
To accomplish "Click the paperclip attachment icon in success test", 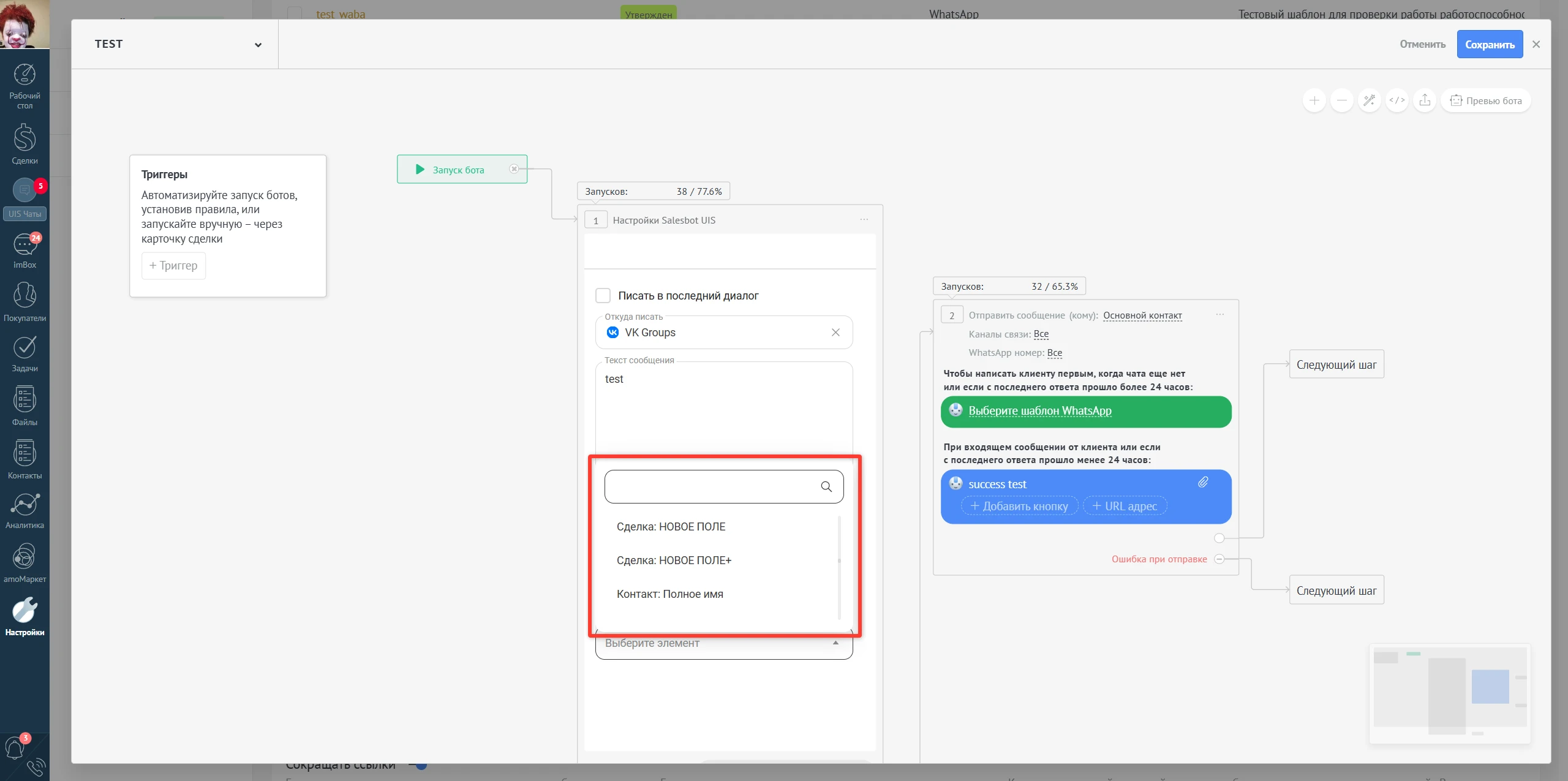I will pos(1203,483).
